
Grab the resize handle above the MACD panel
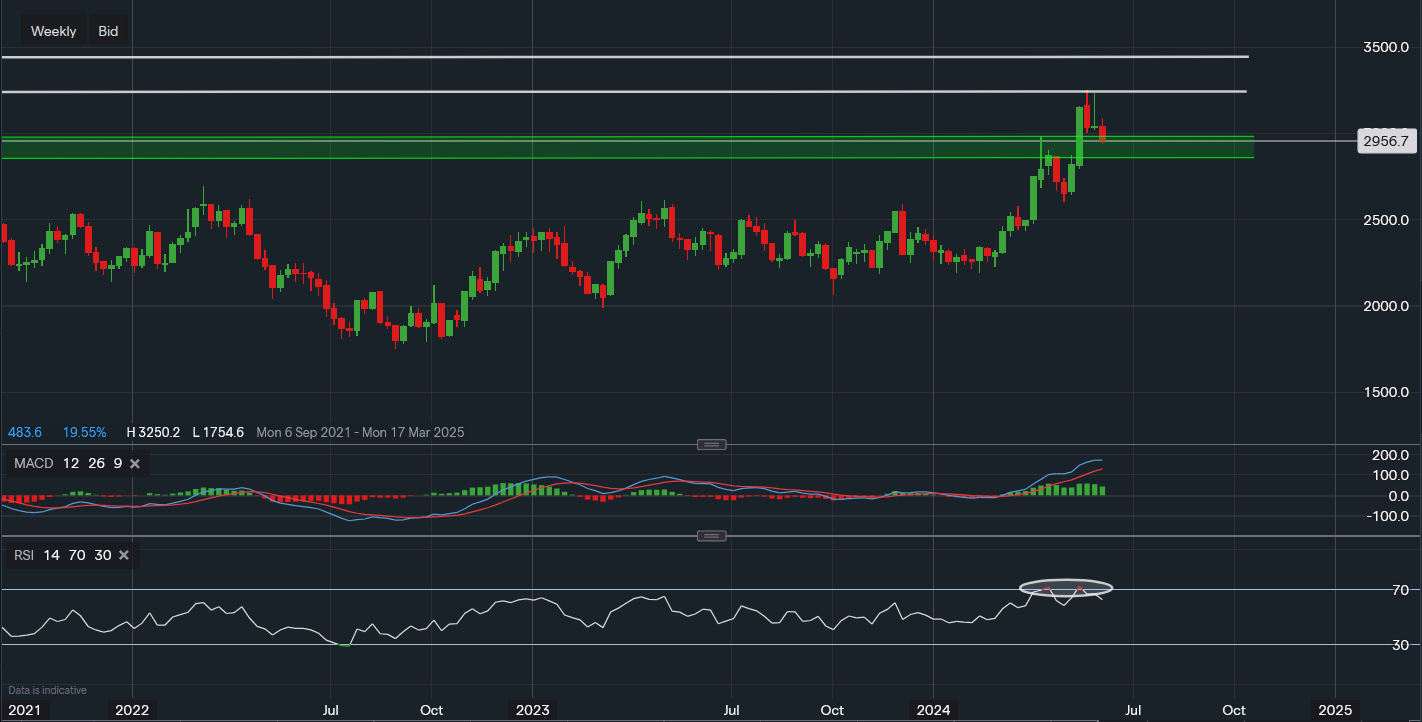click(711, 444)
